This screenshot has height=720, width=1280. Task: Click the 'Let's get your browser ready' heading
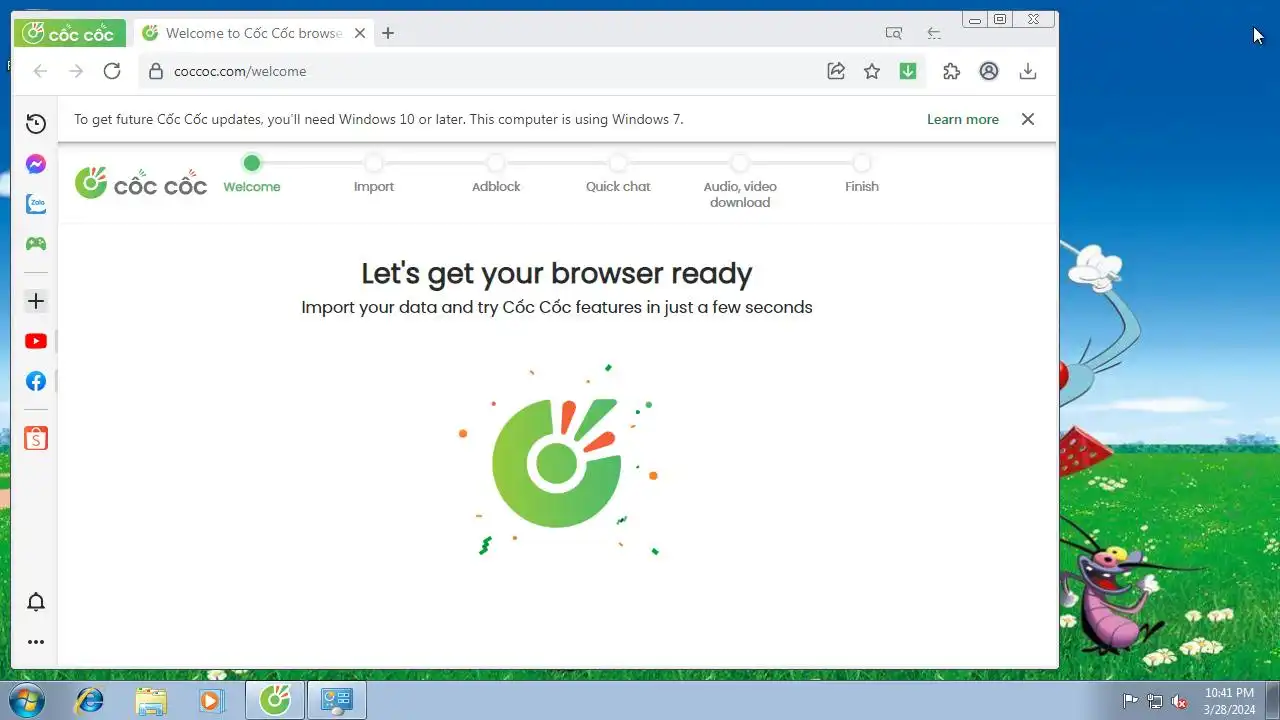(x=557, y=273)
